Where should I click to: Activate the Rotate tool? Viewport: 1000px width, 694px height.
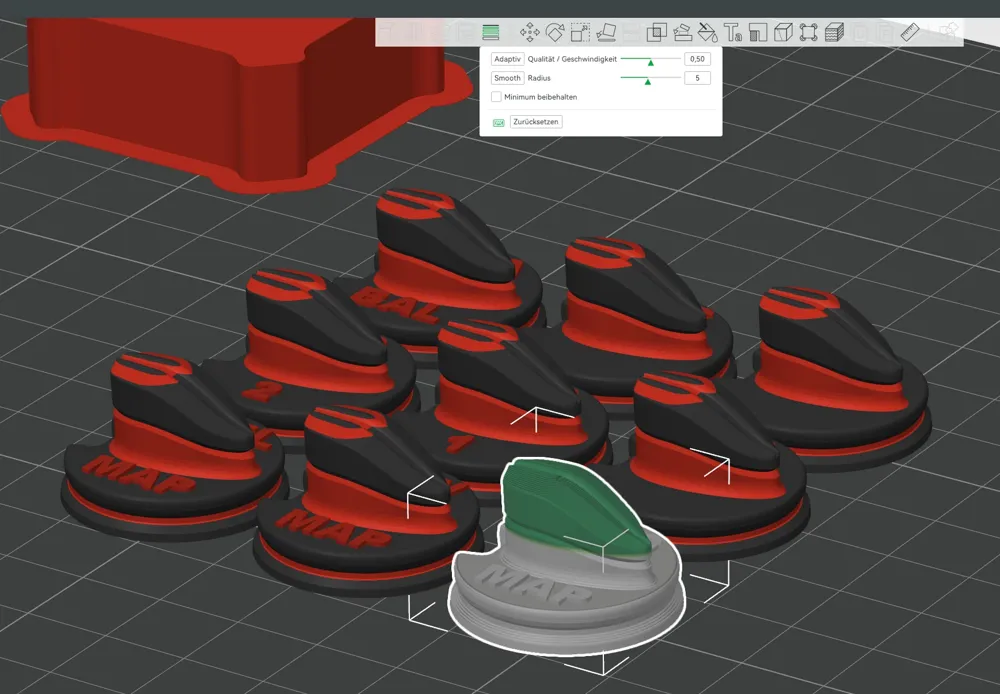pos(555,32)
